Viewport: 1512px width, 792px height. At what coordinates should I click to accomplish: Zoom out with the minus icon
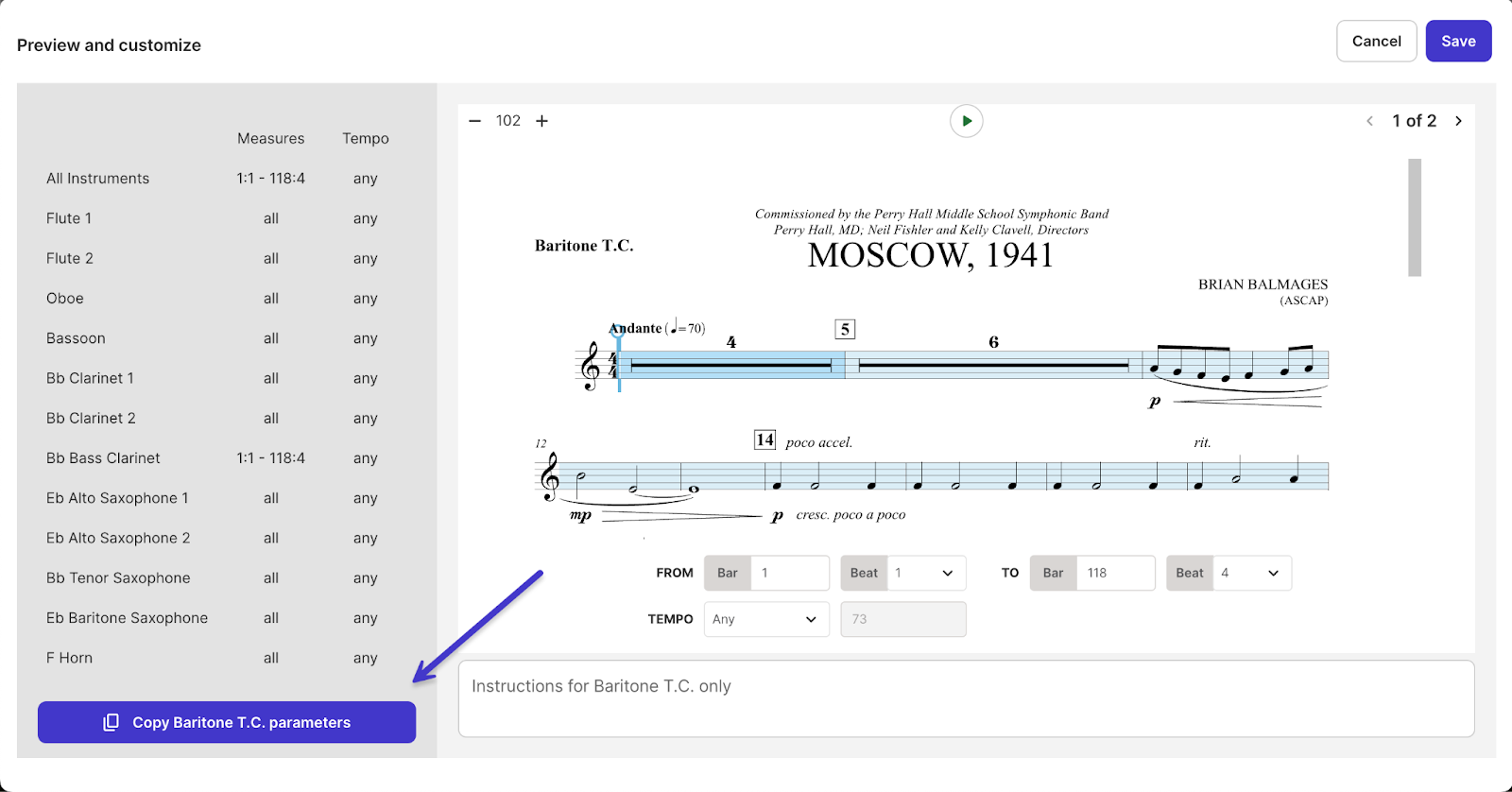tap(474, 121)
